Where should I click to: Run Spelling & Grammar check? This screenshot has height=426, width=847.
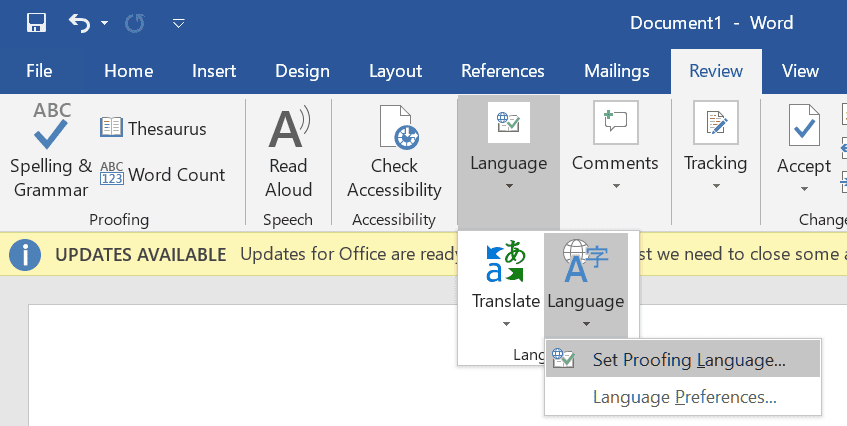pyautogui.click(x=51, y=150)
